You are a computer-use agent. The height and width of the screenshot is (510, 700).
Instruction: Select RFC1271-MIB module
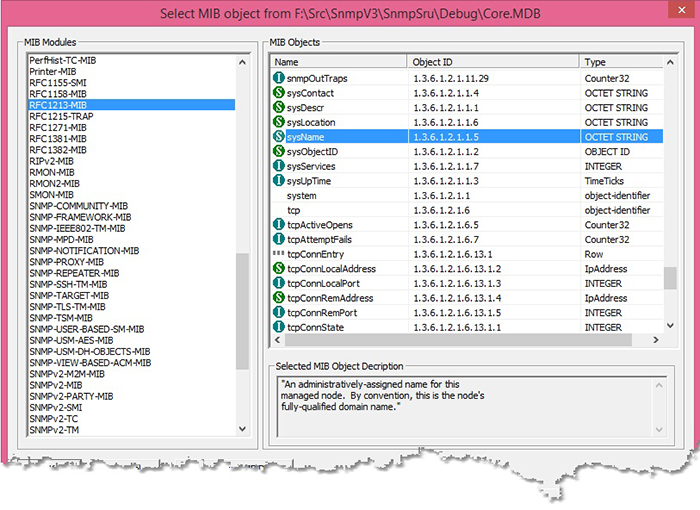tap(58, 127)
